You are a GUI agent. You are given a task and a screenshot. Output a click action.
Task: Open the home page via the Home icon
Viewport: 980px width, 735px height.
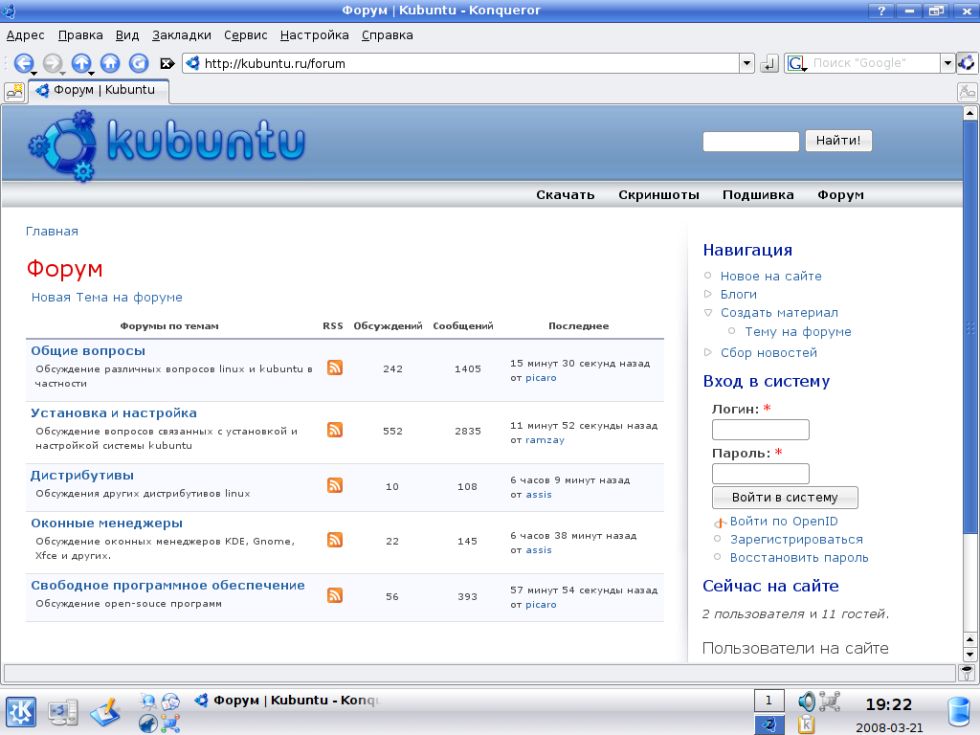tap(110, 63)
